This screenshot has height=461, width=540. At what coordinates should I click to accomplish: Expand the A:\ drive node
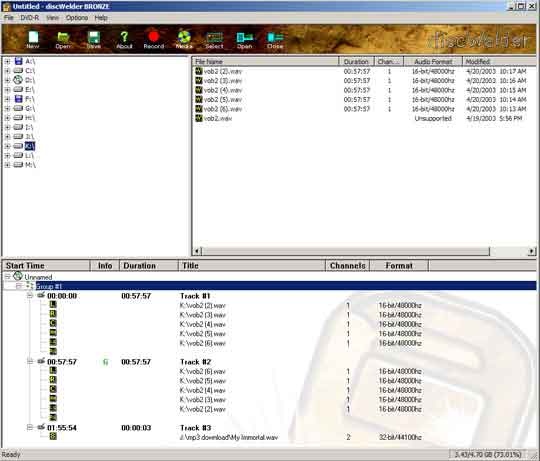click(x=7, y=62)
